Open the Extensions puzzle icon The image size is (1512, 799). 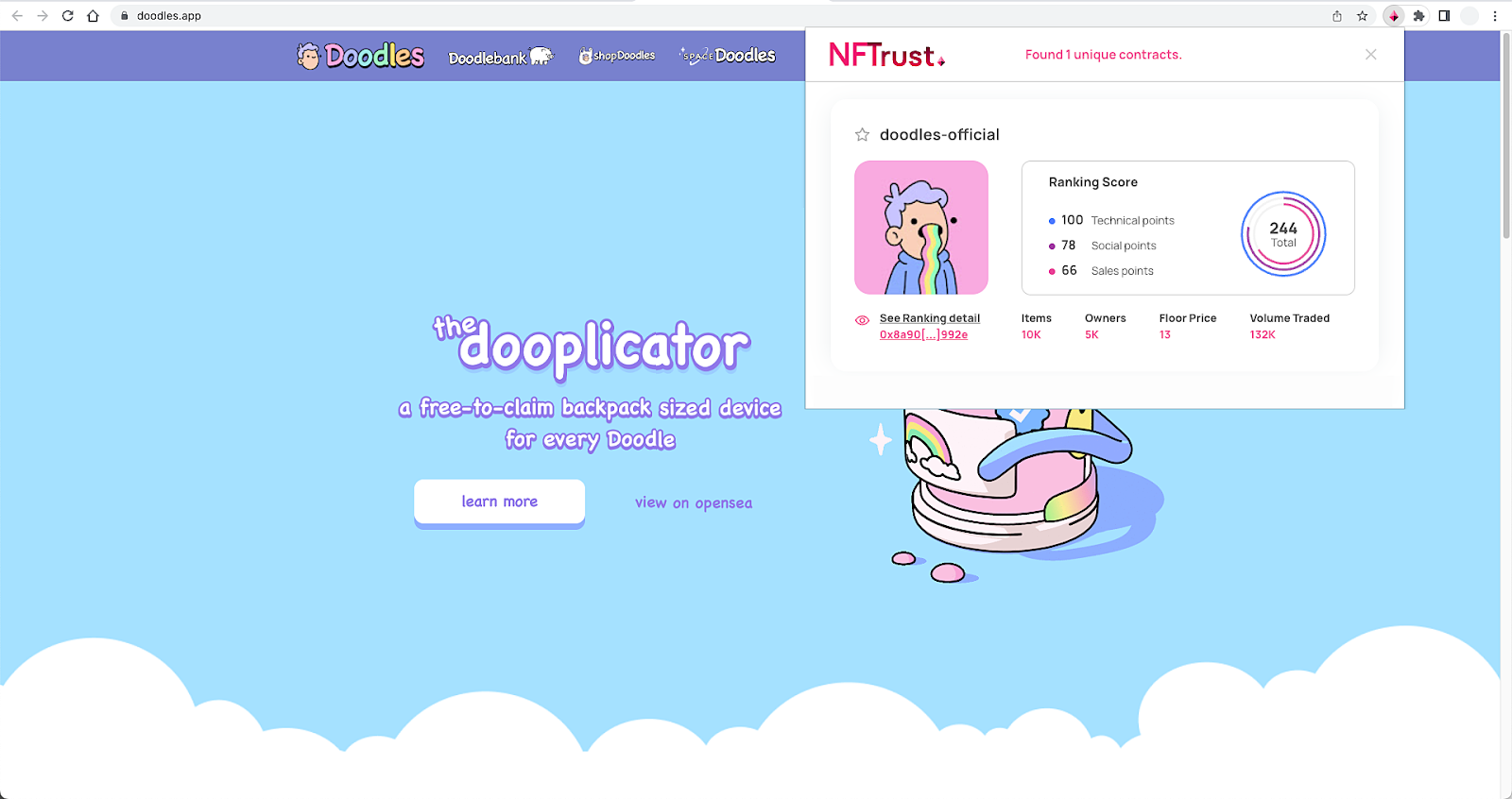pyautogui.click(x=1418, y=16)
